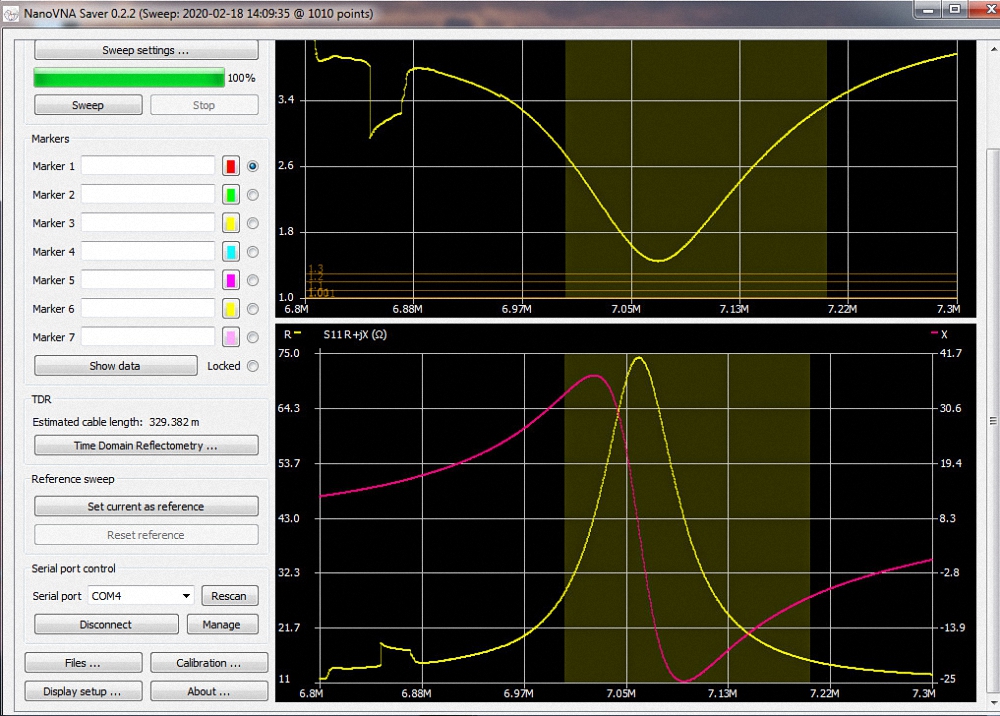This screenshot has height=716, width=1000.
Task: Click Set current as reference
Action: [146, 506]
